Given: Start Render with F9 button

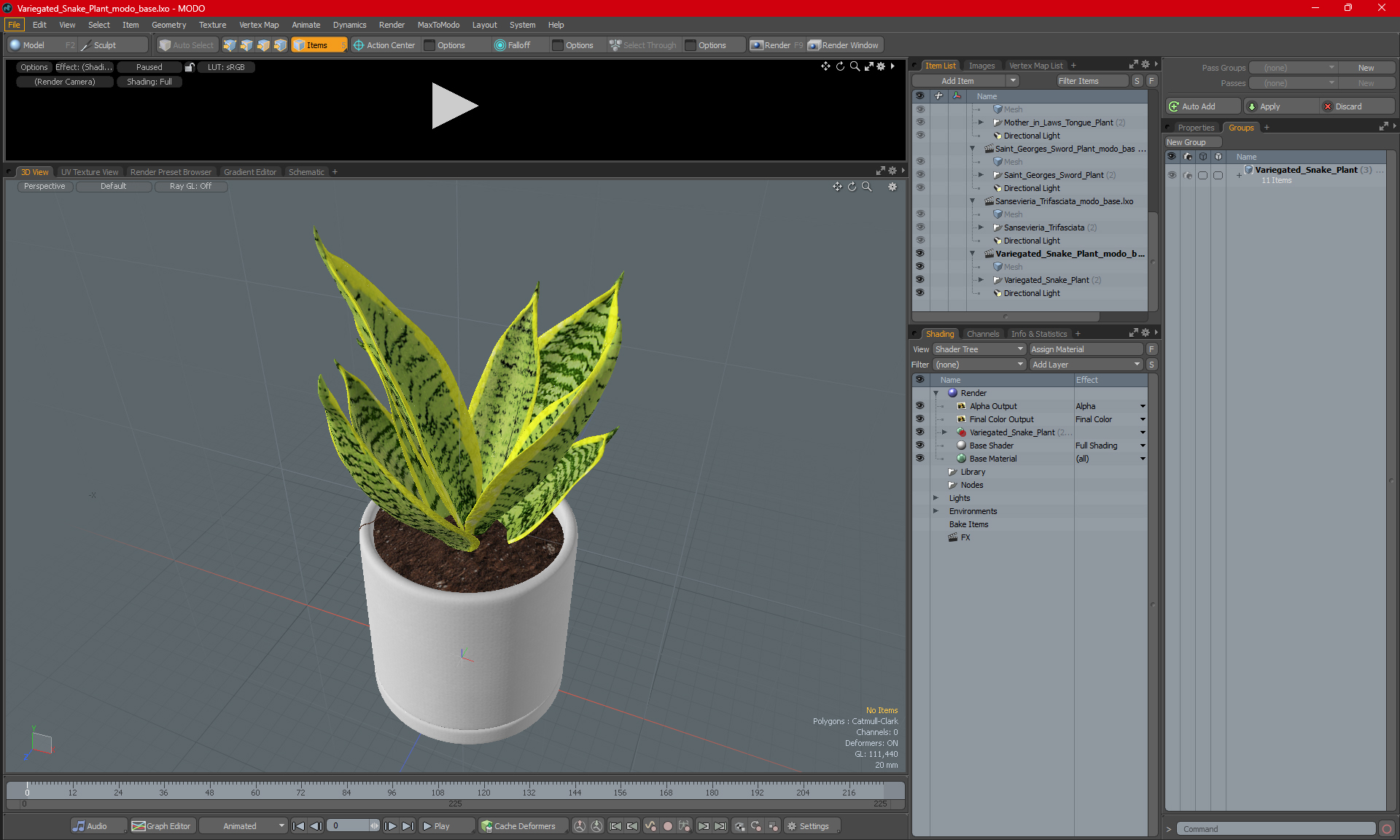Looking at the screenshot, I should click(x=777, y=45).
